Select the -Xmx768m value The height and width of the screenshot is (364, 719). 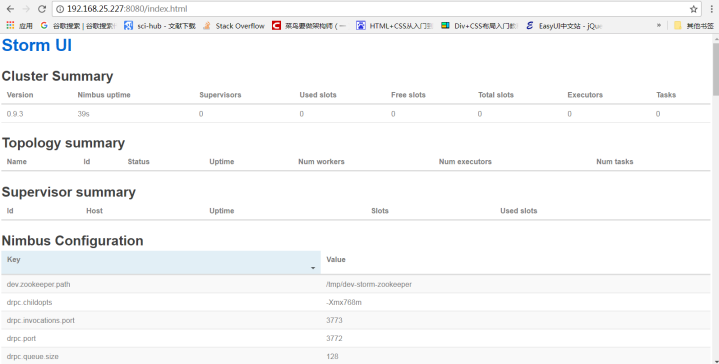343,302
